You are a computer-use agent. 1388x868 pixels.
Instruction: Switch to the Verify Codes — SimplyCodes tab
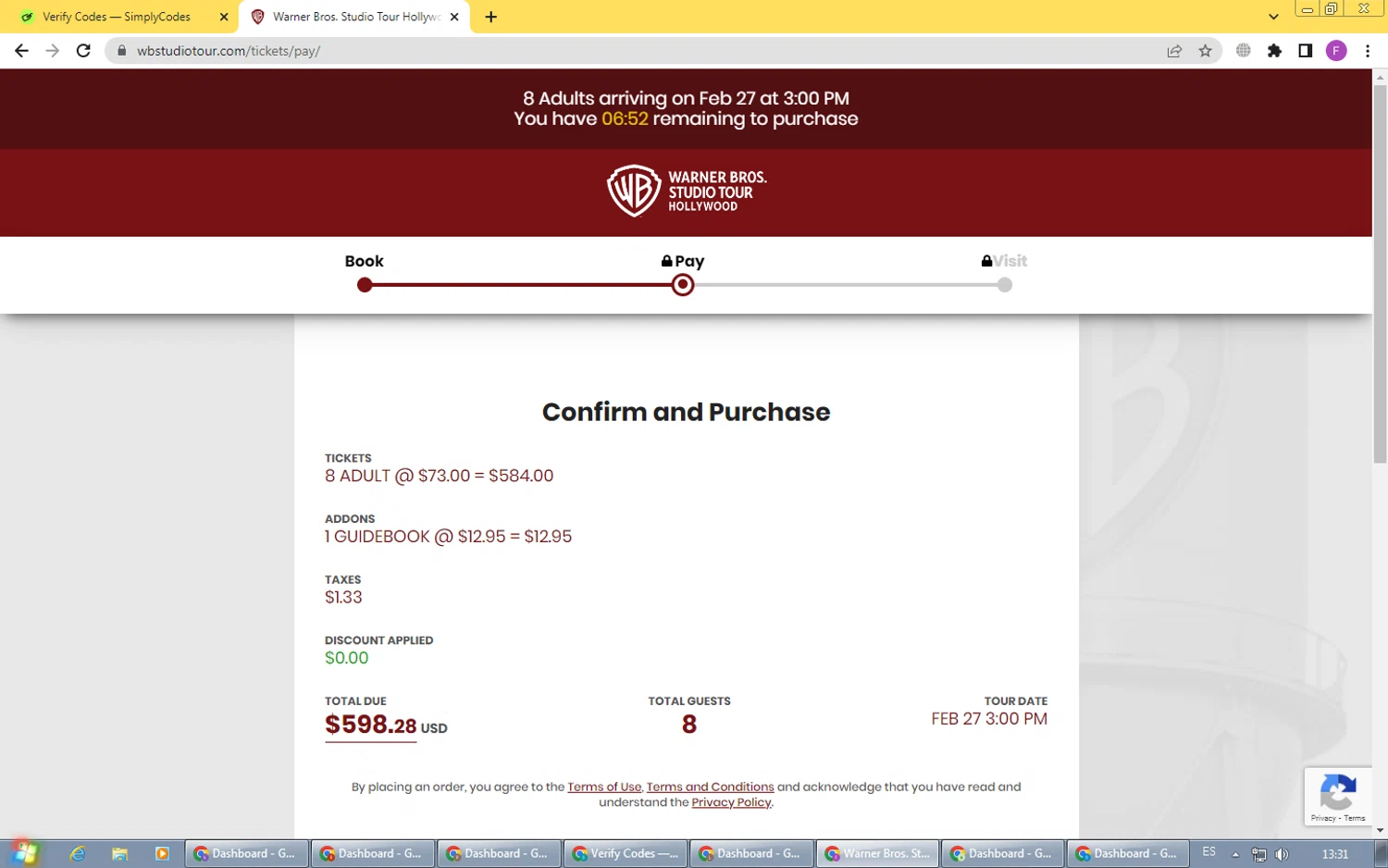pyautogui.click(x=117, y=17)
